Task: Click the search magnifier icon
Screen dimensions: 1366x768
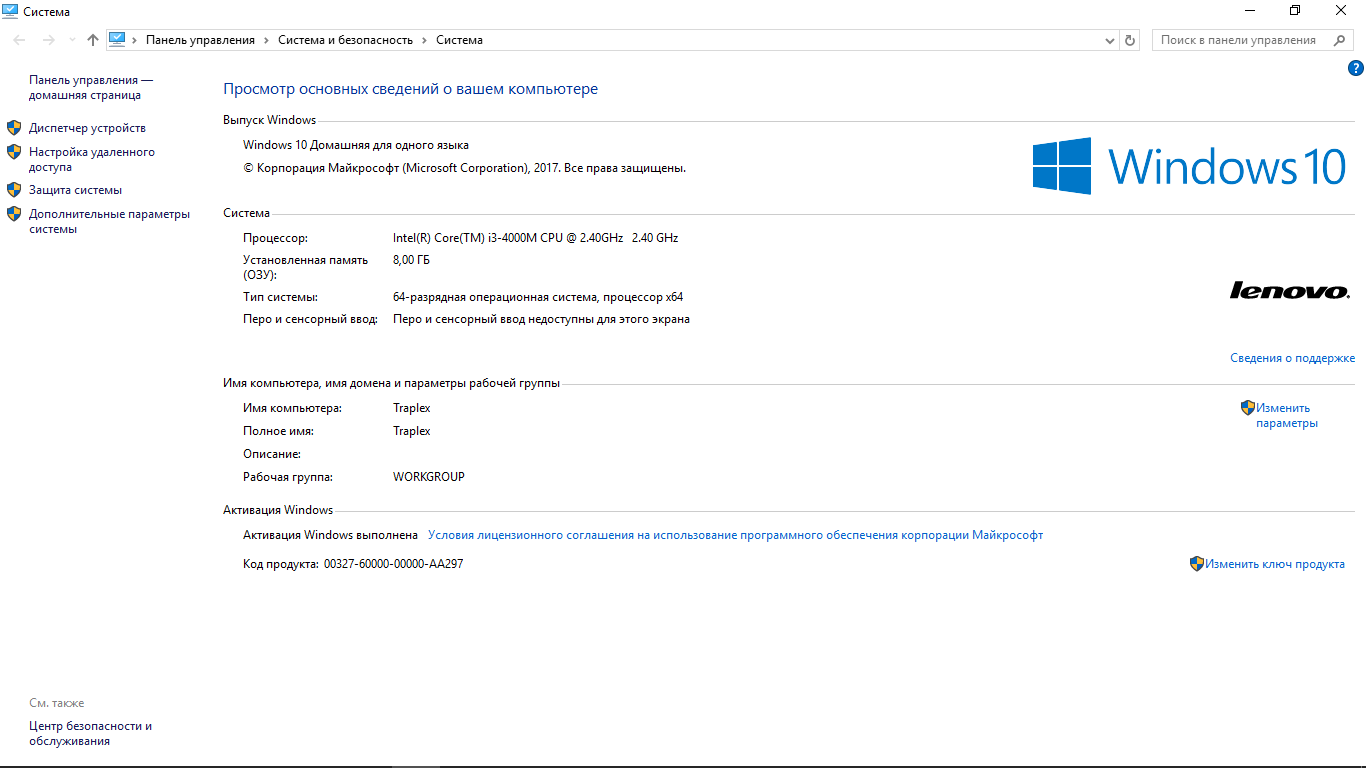Action: 1339,40
